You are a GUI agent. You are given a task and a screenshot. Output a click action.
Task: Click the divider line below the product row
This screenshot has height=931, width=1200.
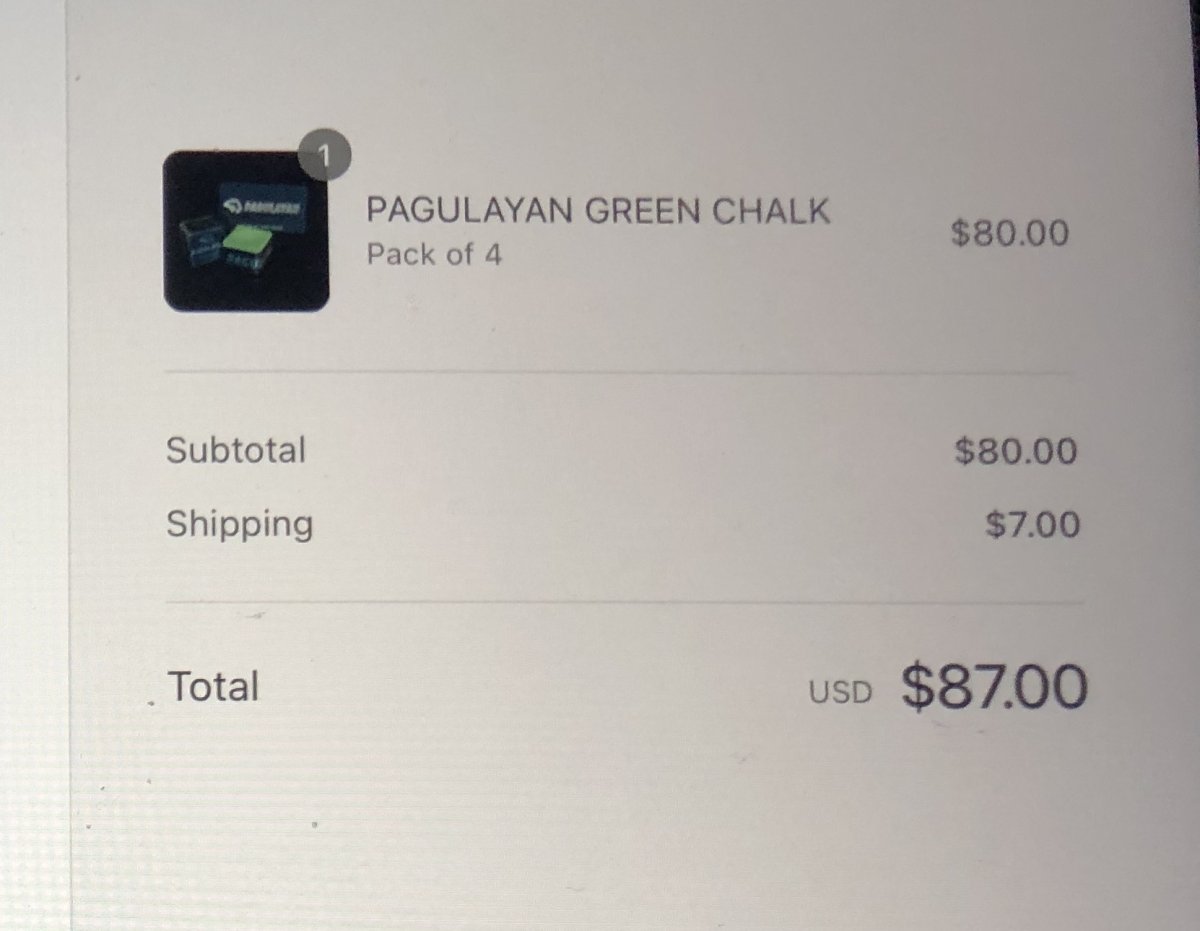coord(616,374)
